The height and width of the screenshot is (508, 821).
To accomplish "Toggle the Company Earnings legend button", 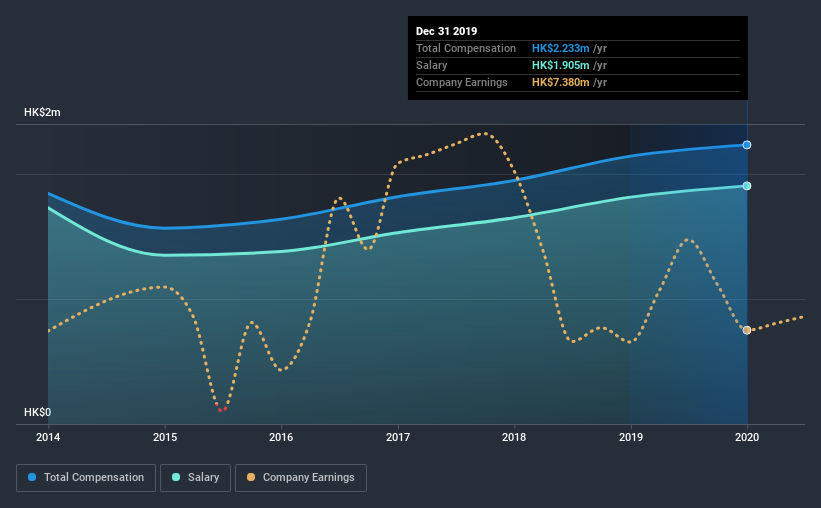I will [x=301, y=478].
